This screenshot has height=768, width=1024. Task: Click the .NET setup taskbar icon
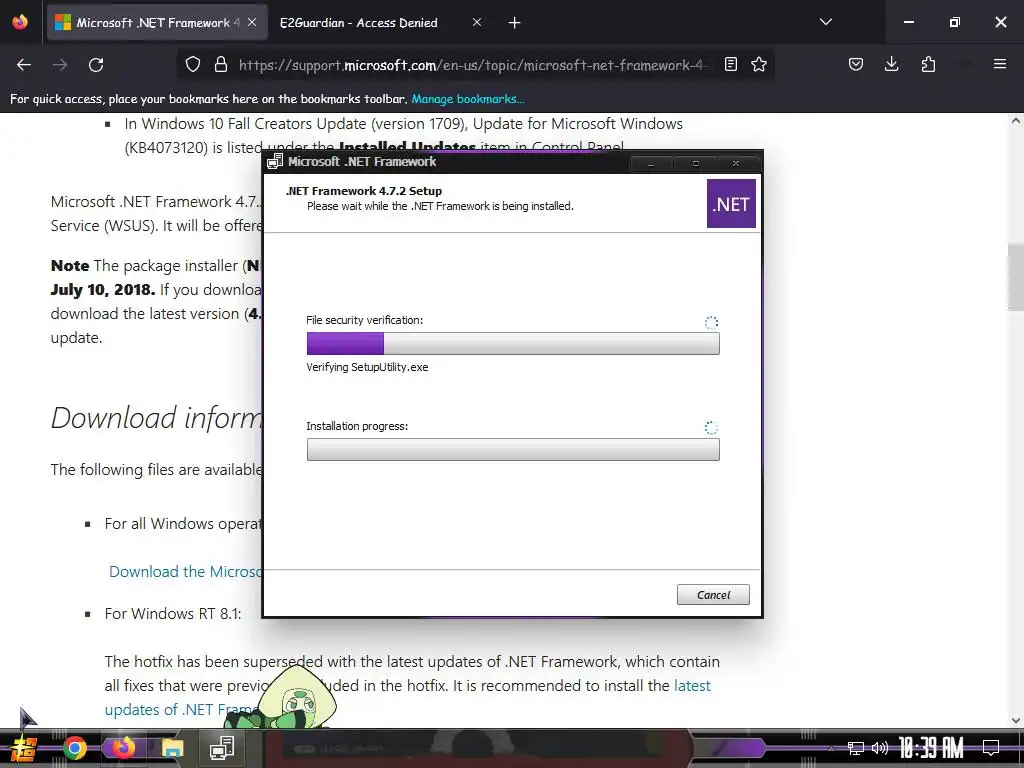click(x=222, y=748)
